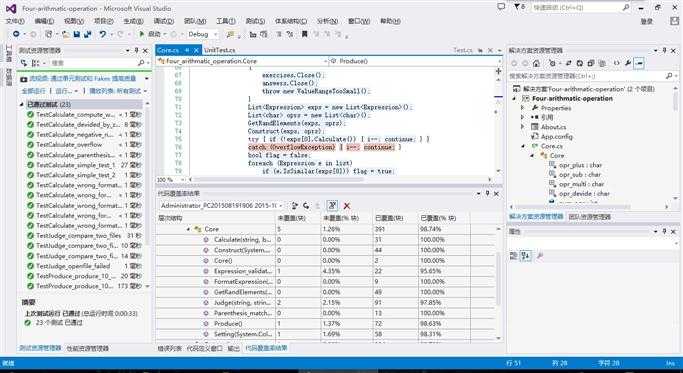Click the Run All link in Test Explorer

tap(34, 91)
